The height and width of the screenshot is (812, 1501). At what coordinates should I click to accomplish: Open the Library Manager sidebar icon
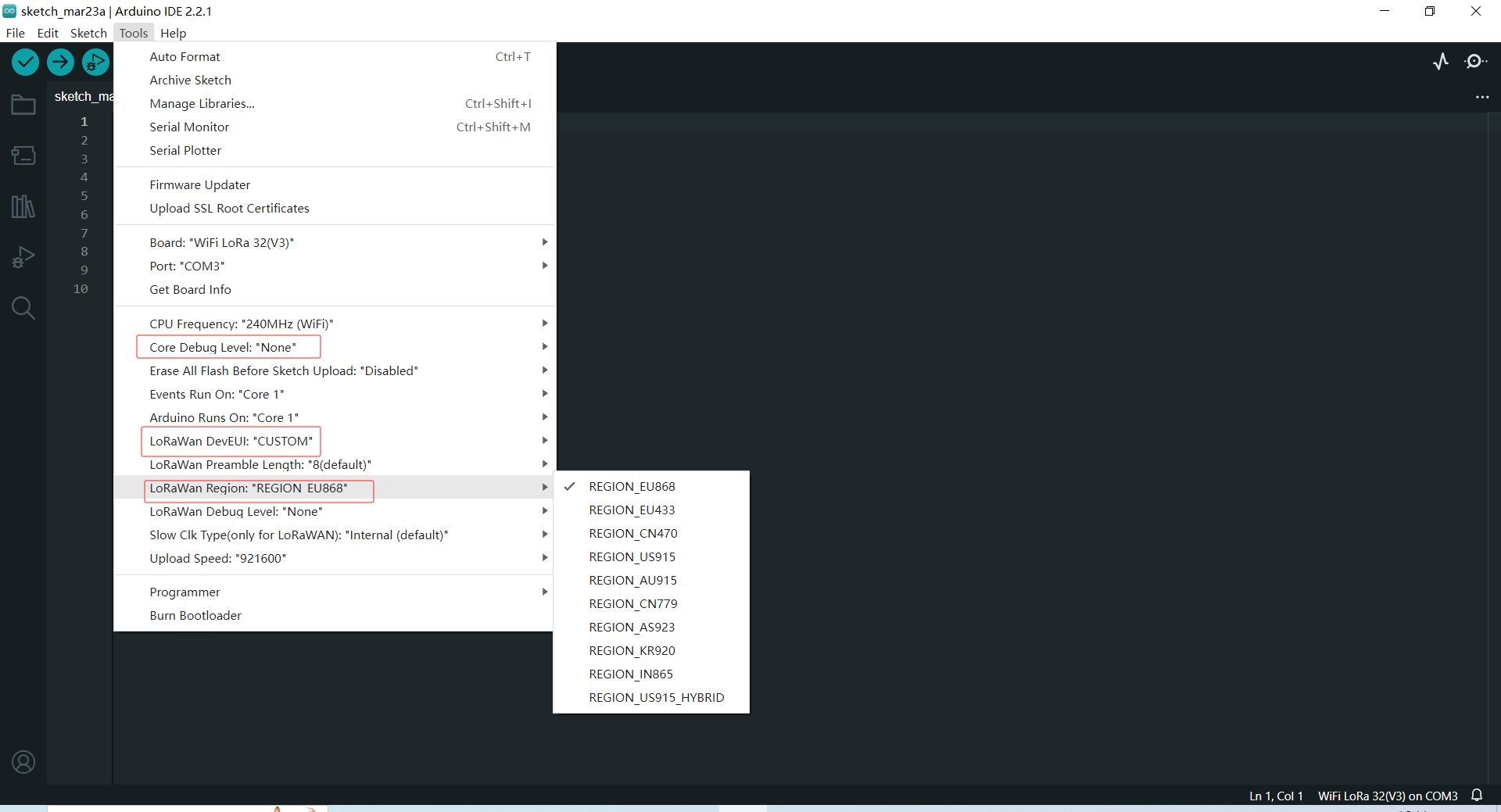pos(23,206)
